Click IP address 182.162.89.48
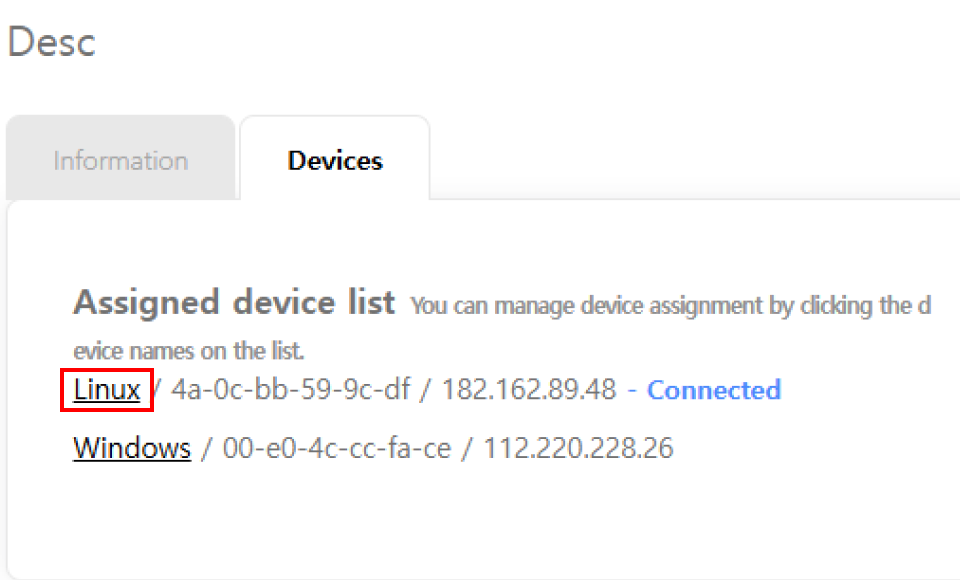 point(529,390)
